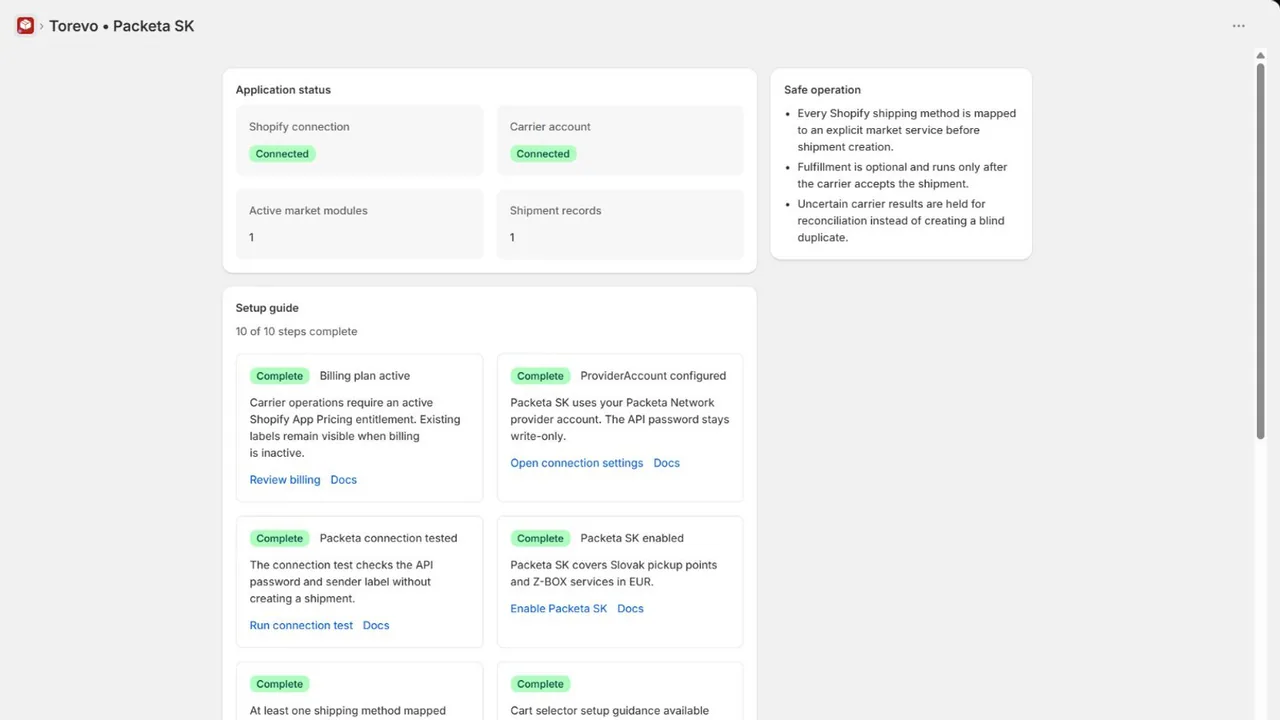Click Complete badge above shipping method mapped
Image resolution: width=1280 pixels, height=720 pixels.
pyautogui.click(x=279, y=684)
